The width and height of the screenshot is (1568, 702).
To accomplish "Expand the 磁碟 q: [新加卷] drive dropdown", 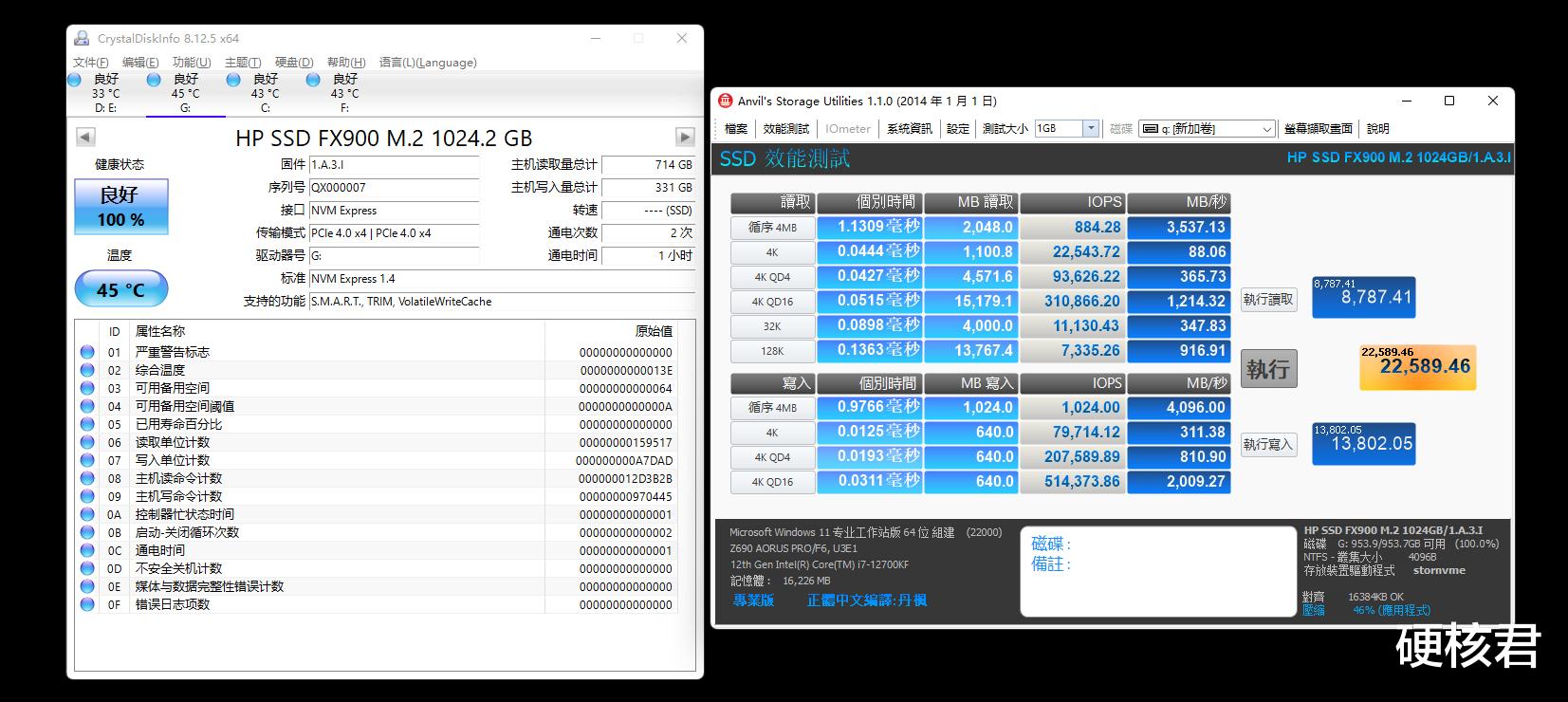I will pos(1267,129).
